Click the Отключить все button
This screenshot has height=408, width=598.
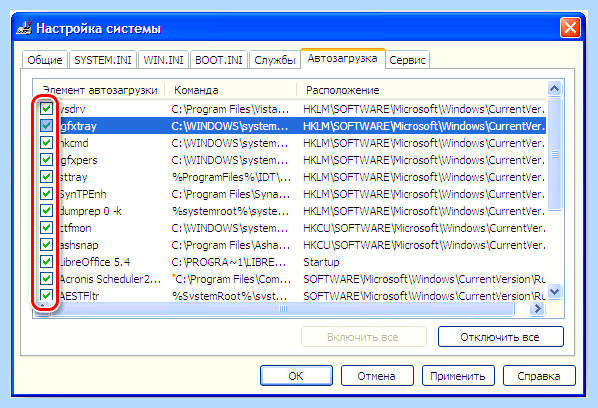click(x=500, y=337)
